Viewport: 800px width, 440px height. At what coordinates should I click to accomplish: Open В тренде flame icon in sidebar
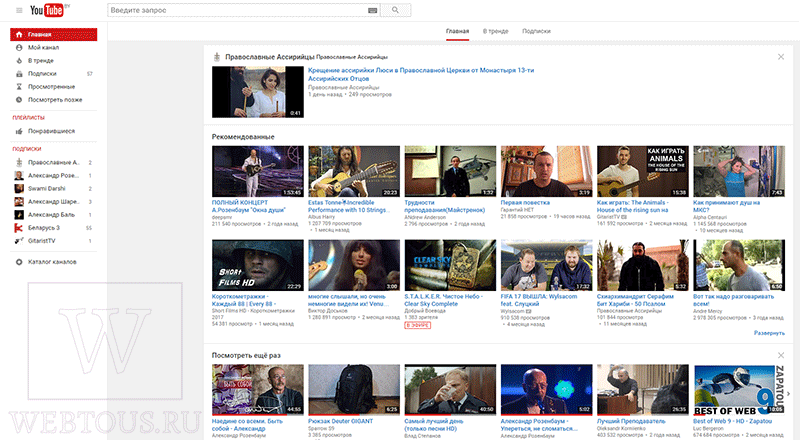19,61
